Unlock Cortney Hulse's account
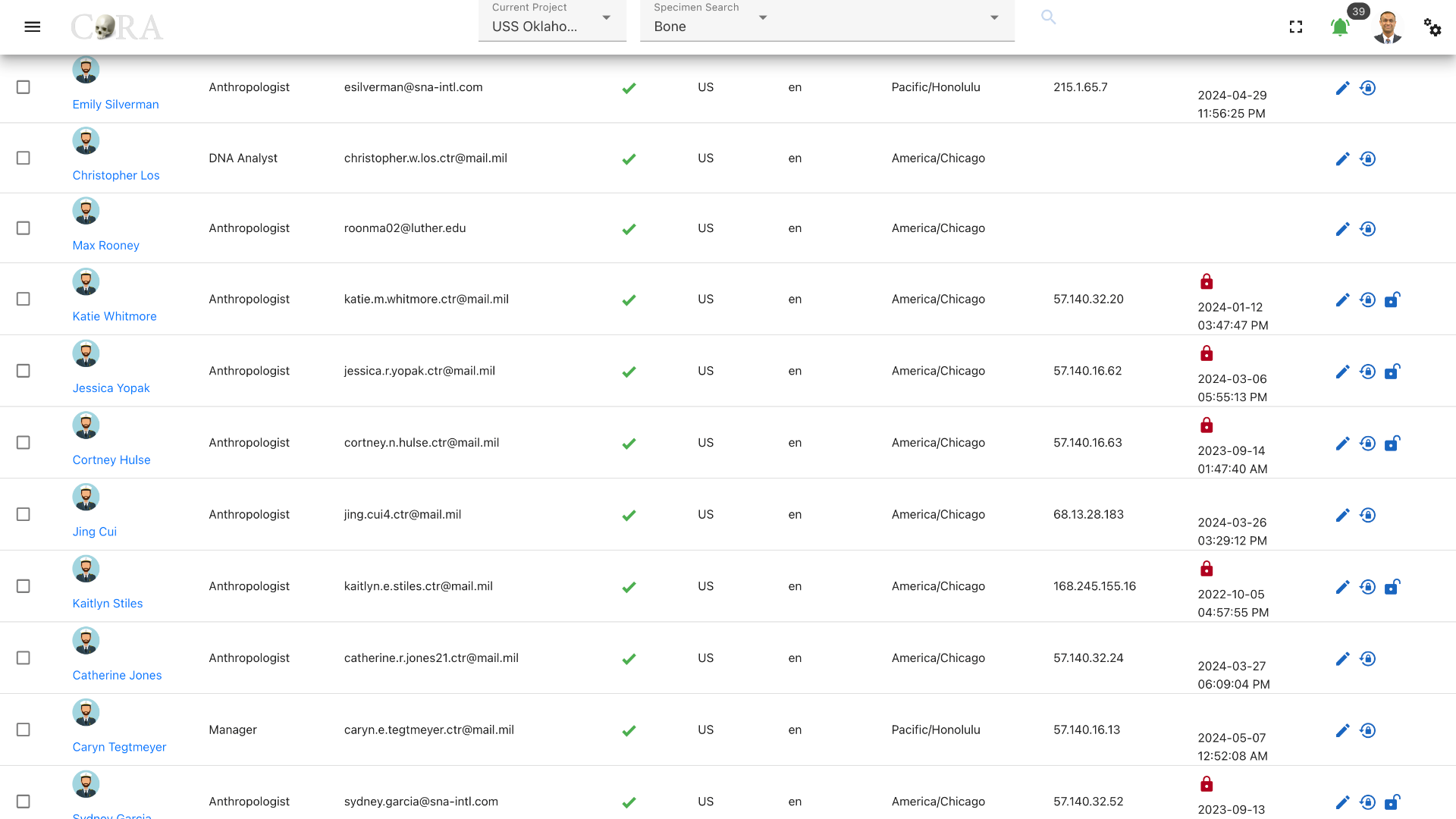Image resolution: width=1456 pixels, height=819 pixels. coord(1392,444)
